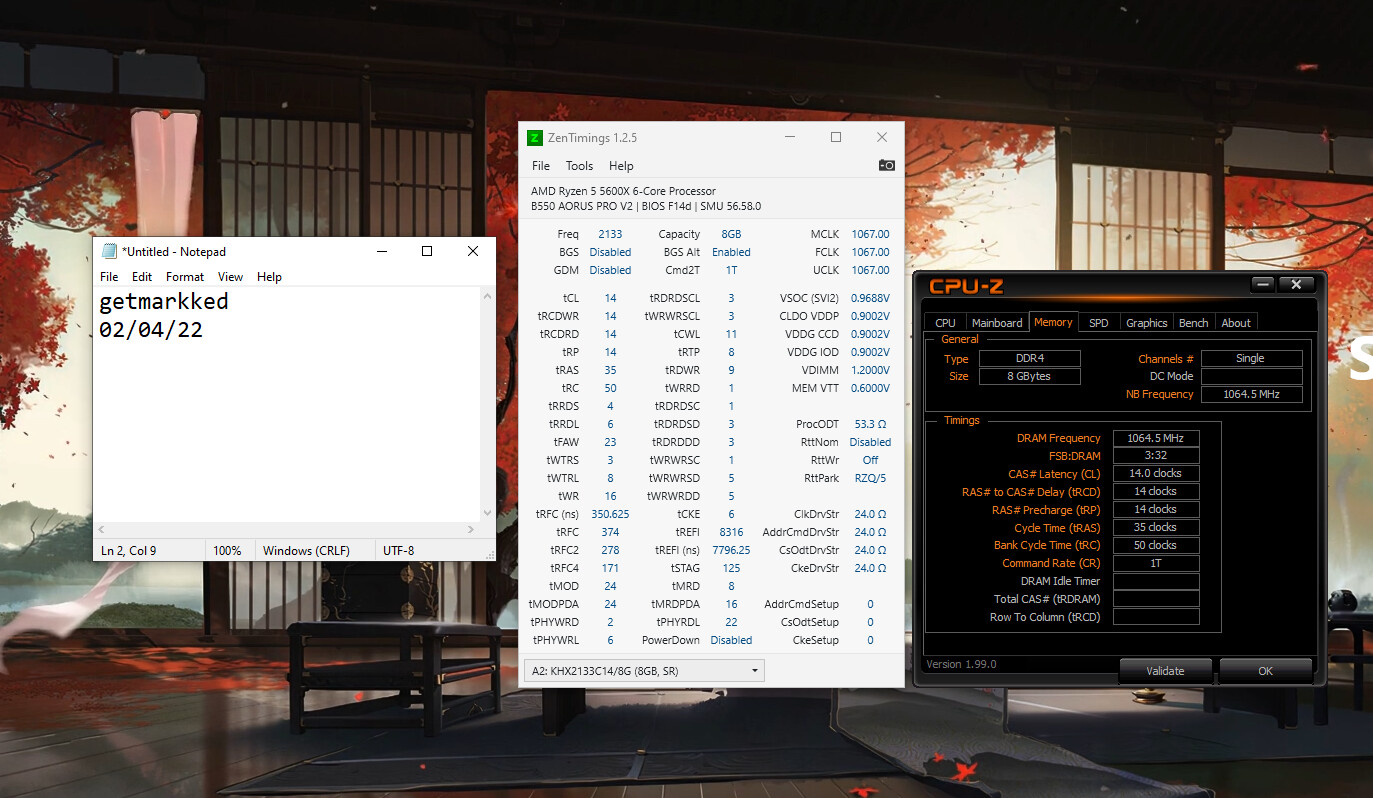The width and height of the screenshot is (1373, 798).
Task: Click the Notepad horizontal scrollbar right arrow
Action: point(472,529)
